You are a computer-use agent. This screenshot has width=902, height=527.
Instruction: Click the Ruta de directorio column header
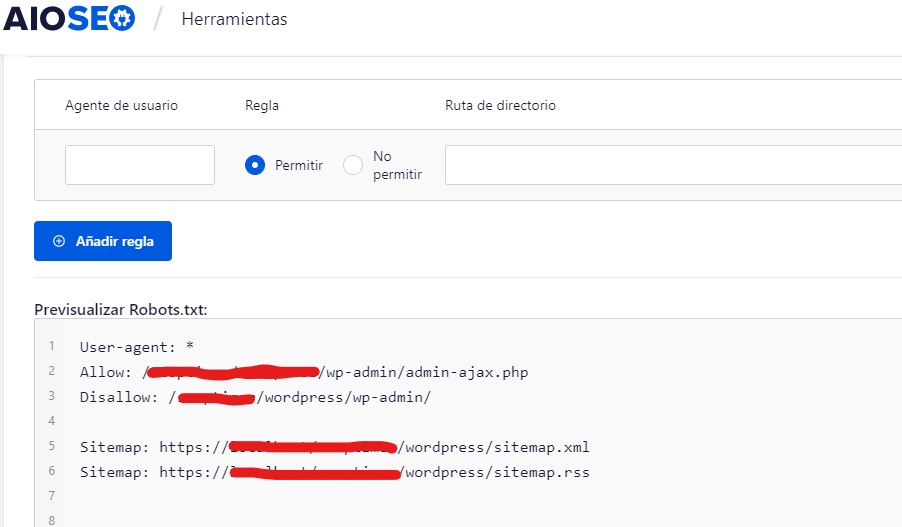pyautogui.click(x=500, y=105)
